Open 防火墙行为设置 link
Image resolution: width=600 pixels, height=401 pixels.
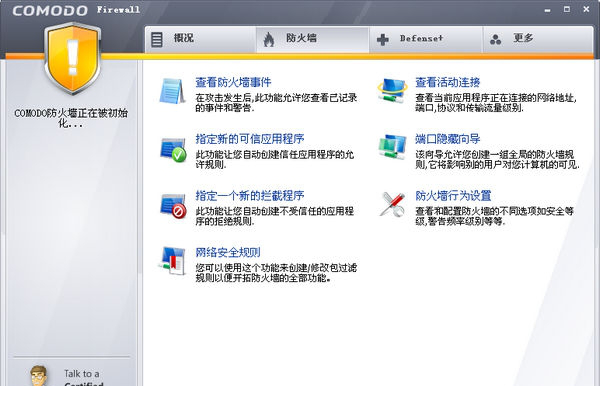[x=453, y=196]
